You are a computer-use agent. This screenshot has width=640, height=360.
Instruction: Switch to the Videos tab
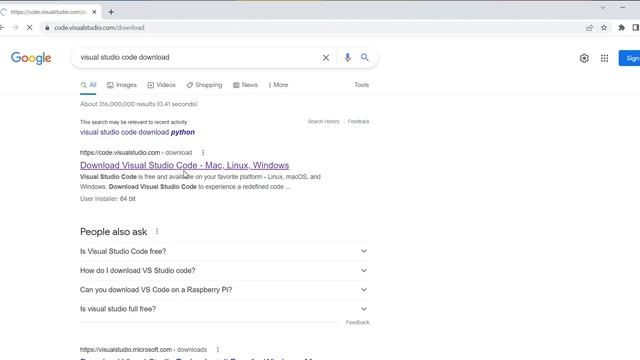(x=162, y=85)
